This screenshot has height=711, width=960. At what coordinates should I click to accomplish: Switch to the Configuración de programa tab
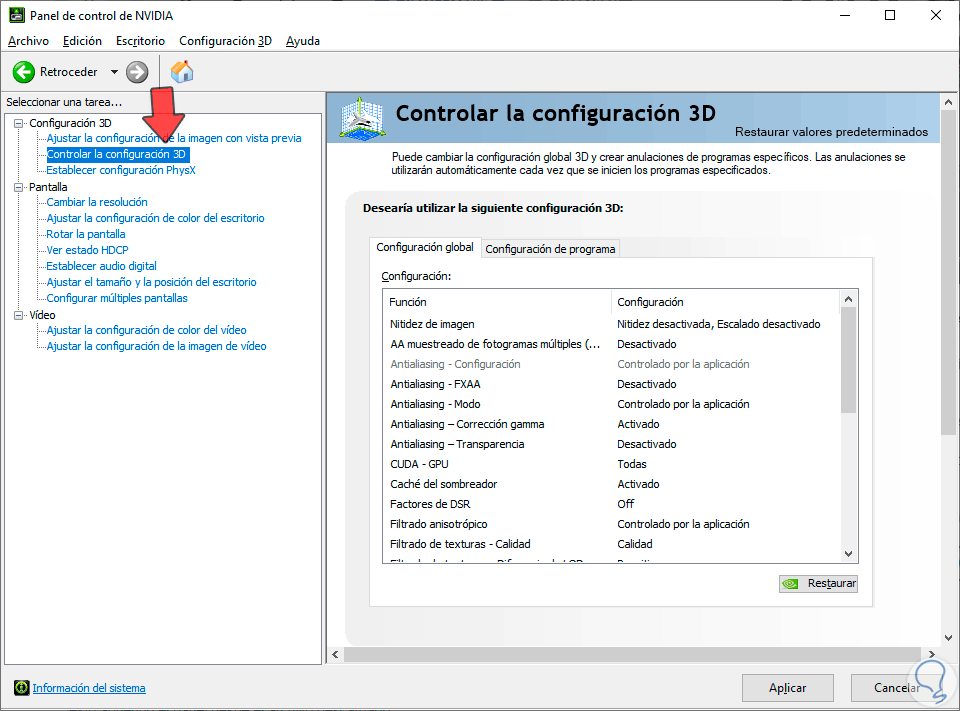550,249
